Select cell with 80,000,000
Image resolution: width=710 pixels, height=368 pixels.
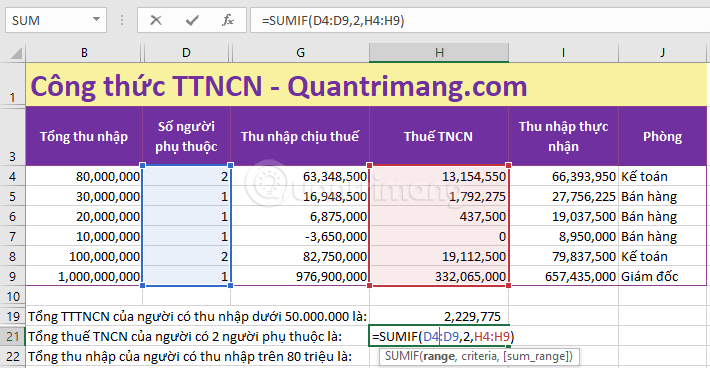pyautogui.click(x=84, y=176)
